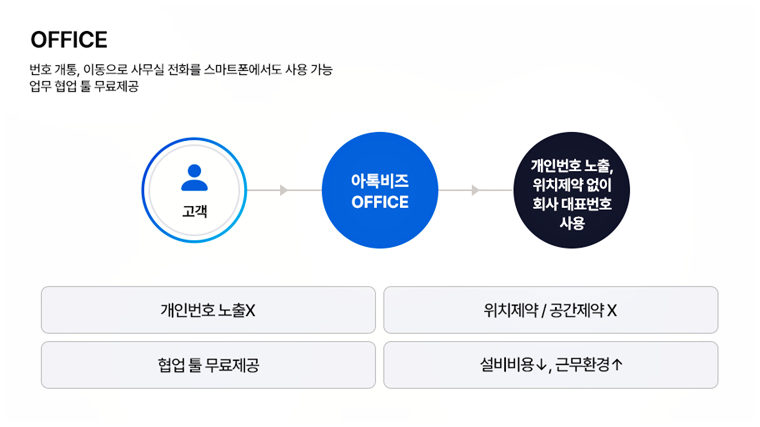This screenshot has height=427, width=760.
Task: Click the down arrow after 설비비용
Action: coord(541,365)
